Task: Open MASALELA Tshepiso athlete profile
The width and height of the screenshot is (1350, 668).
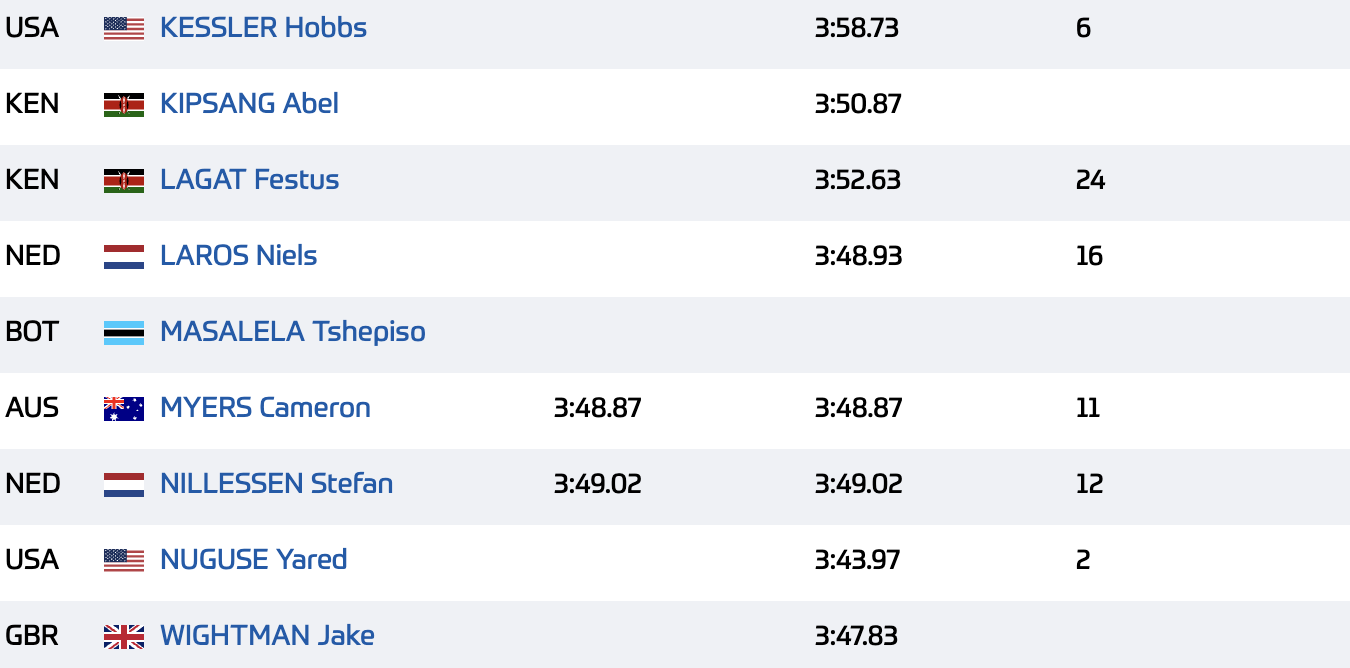Action: pos(293,332)
